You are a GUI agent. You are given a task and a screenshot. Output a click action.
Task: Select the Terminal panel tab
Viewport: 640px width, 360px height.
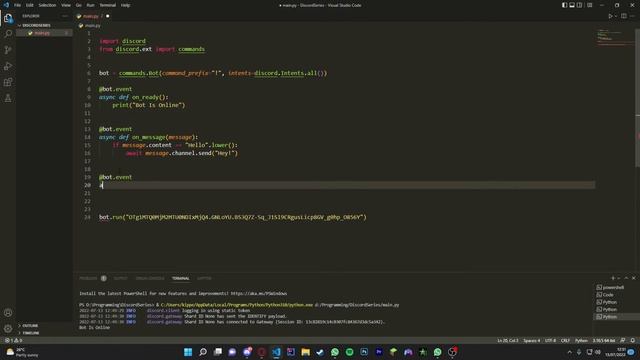180,278
